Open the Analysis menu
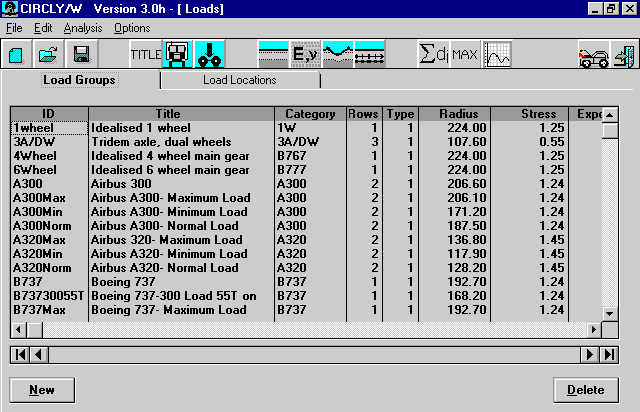The height and width of the screenshot is (412, 640). click(x=83, y=28)
